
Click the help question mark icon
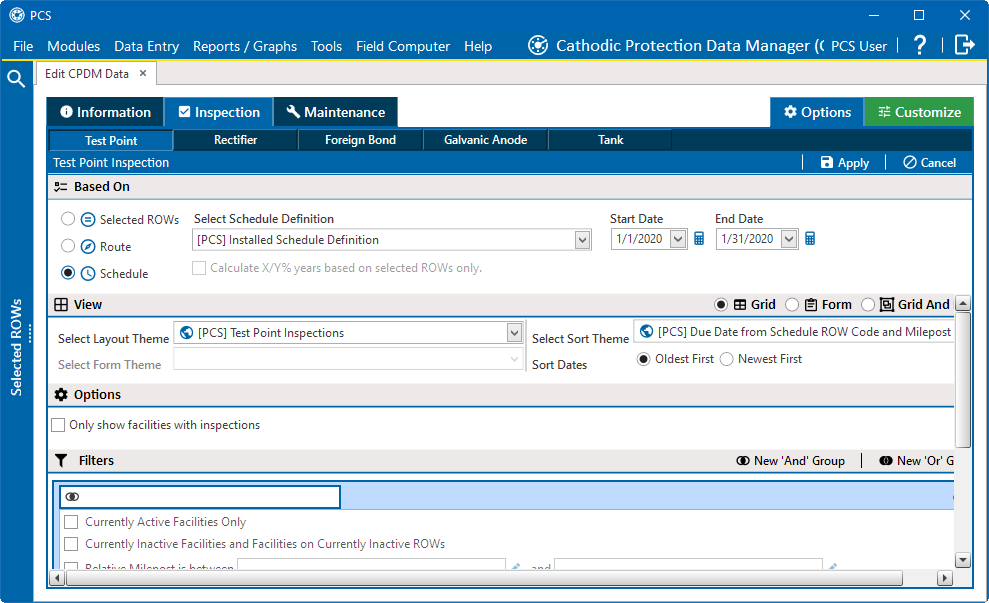920,45
